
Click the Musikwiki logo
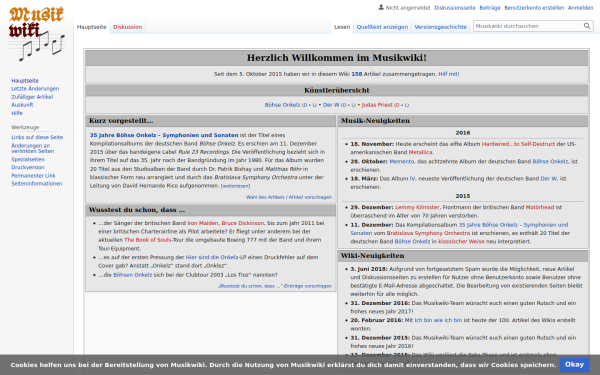coord(37,34)
